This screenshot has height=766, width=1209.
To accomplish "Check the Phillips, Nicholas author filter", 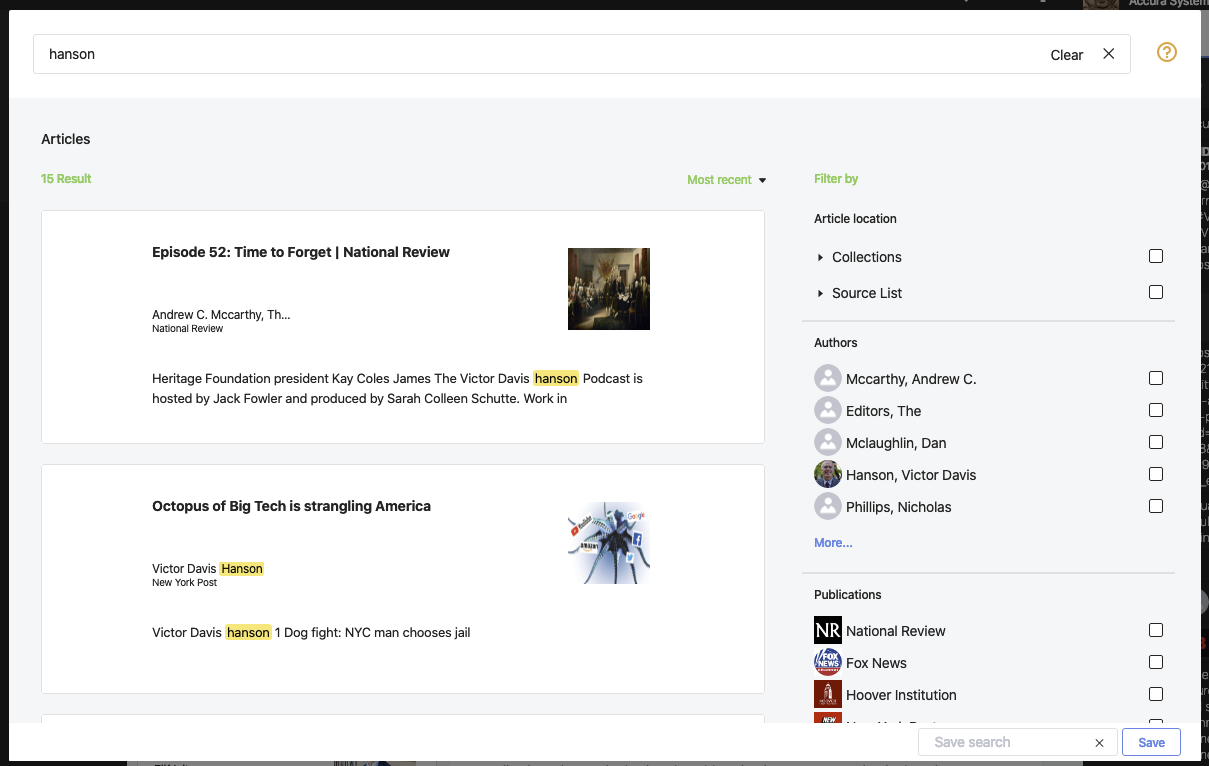I will click(1156, 506).
